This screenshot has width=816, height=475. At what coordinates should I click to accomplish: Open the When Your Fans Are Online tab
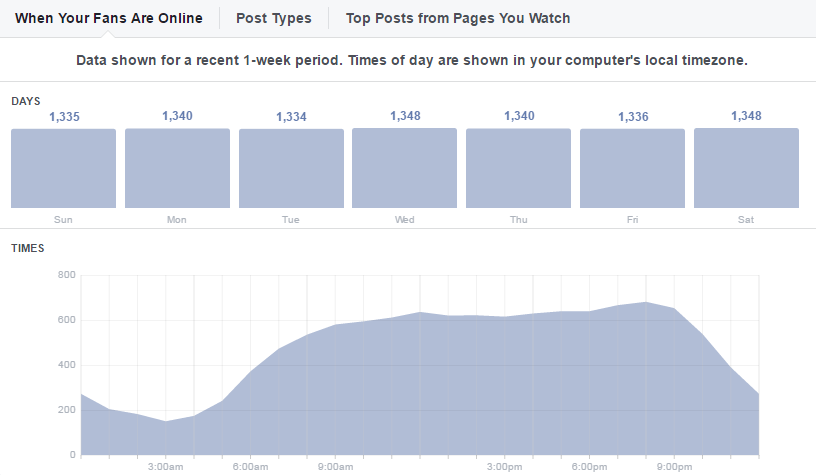coord(108,18)
